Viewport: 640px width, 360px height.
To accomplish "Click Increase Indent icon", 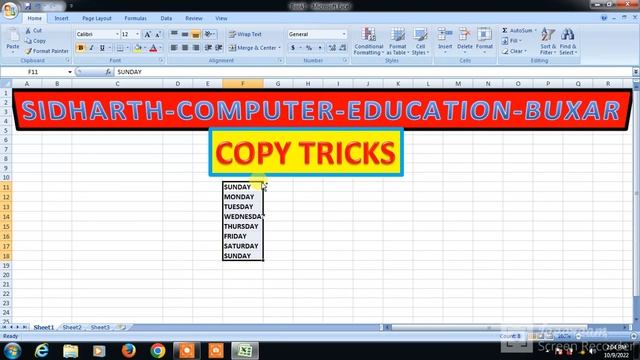I will (x=219, y=48).
